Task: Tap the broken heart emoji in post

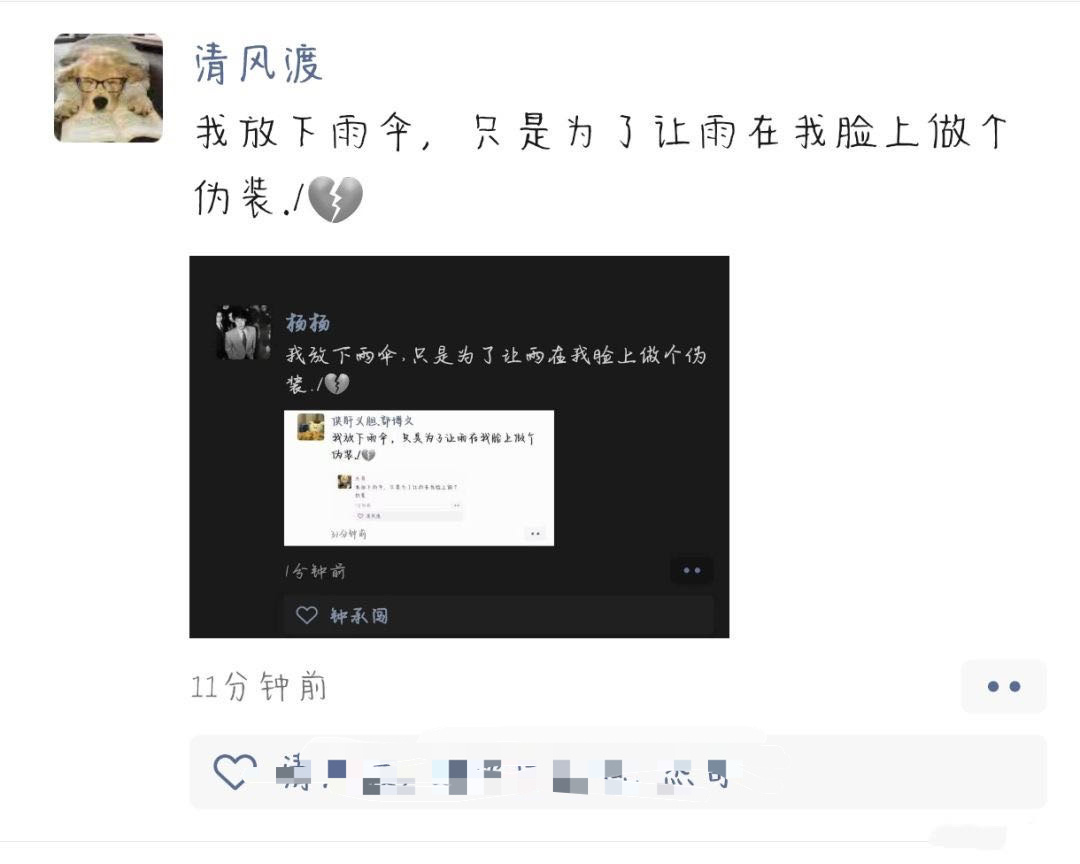Action: pos(335,199)
